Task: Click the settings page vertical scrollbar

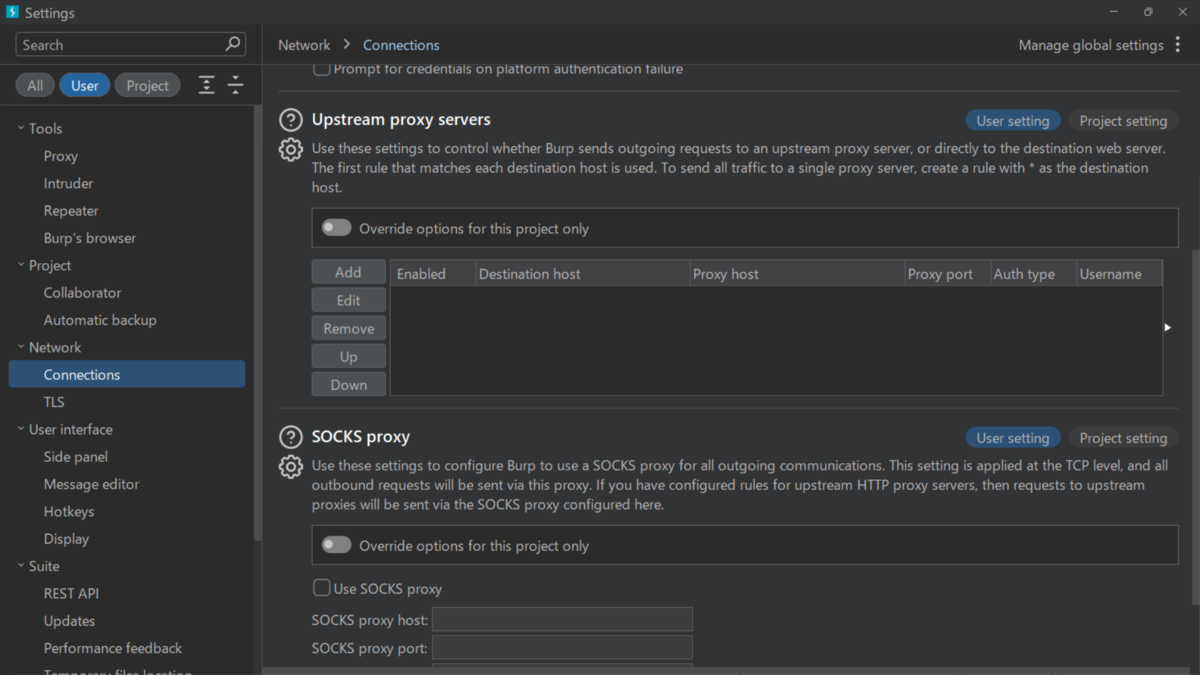Action: (x=1195, y=425)
